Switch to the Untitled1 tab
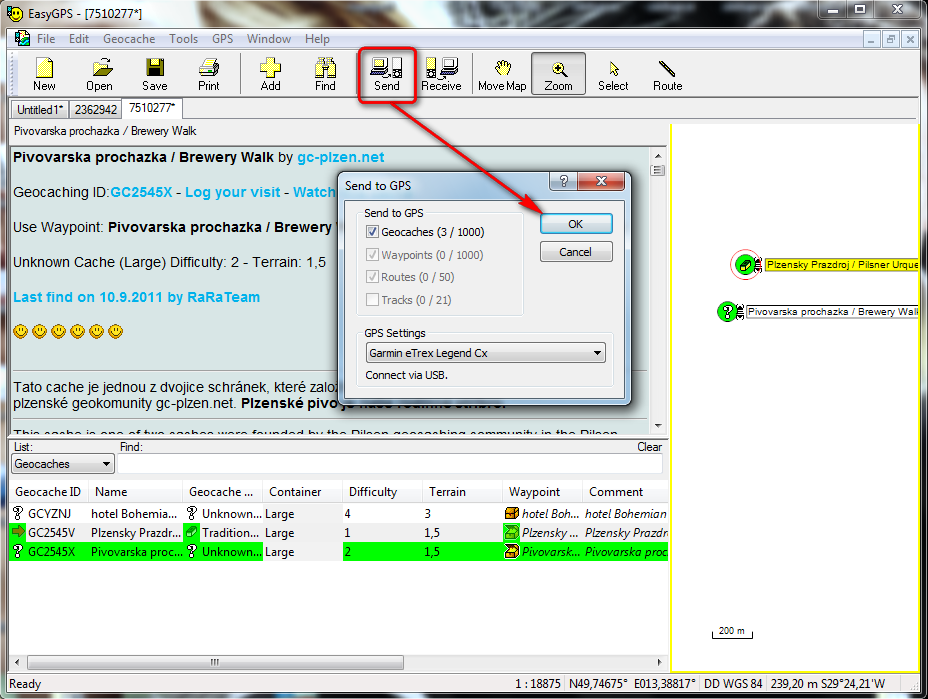The width and height of the screenshot is (928, 699). (x=40, y=109)
